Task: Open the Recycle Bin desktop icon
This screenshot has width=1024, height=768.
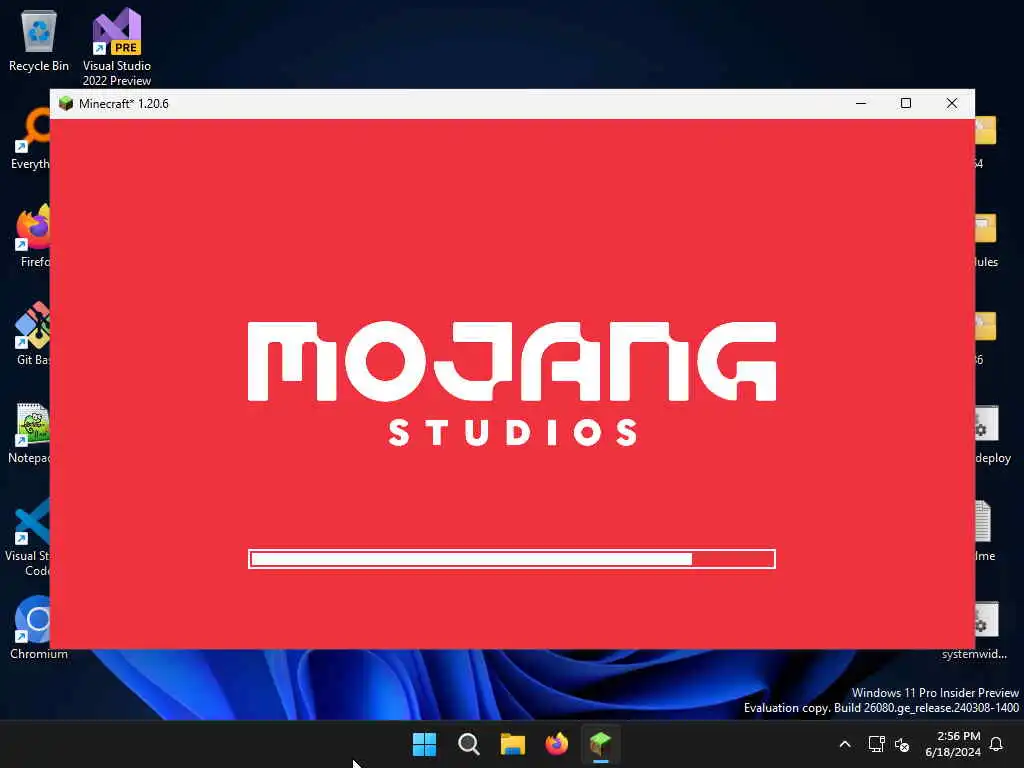Action: tap(39, 40)
